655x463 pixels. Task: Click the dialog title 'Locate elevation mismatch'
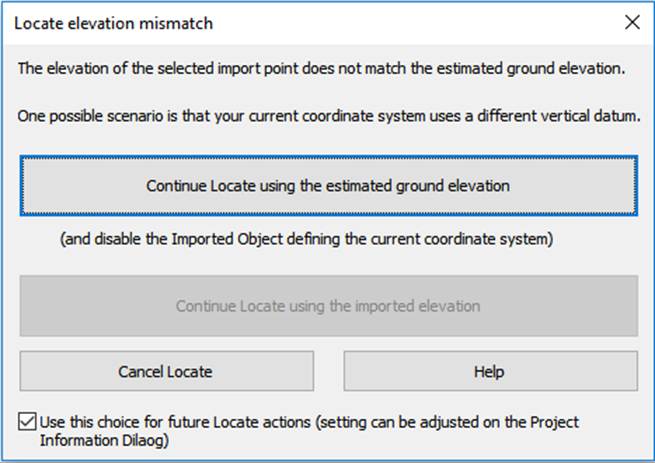[x=114, y=22]
